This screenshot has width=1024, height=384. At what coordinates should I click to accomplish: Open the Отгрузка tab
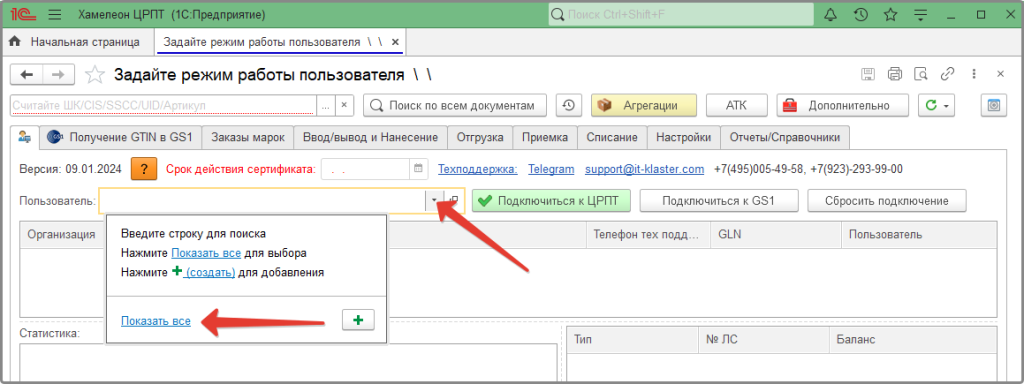click(x=480, y=138)
